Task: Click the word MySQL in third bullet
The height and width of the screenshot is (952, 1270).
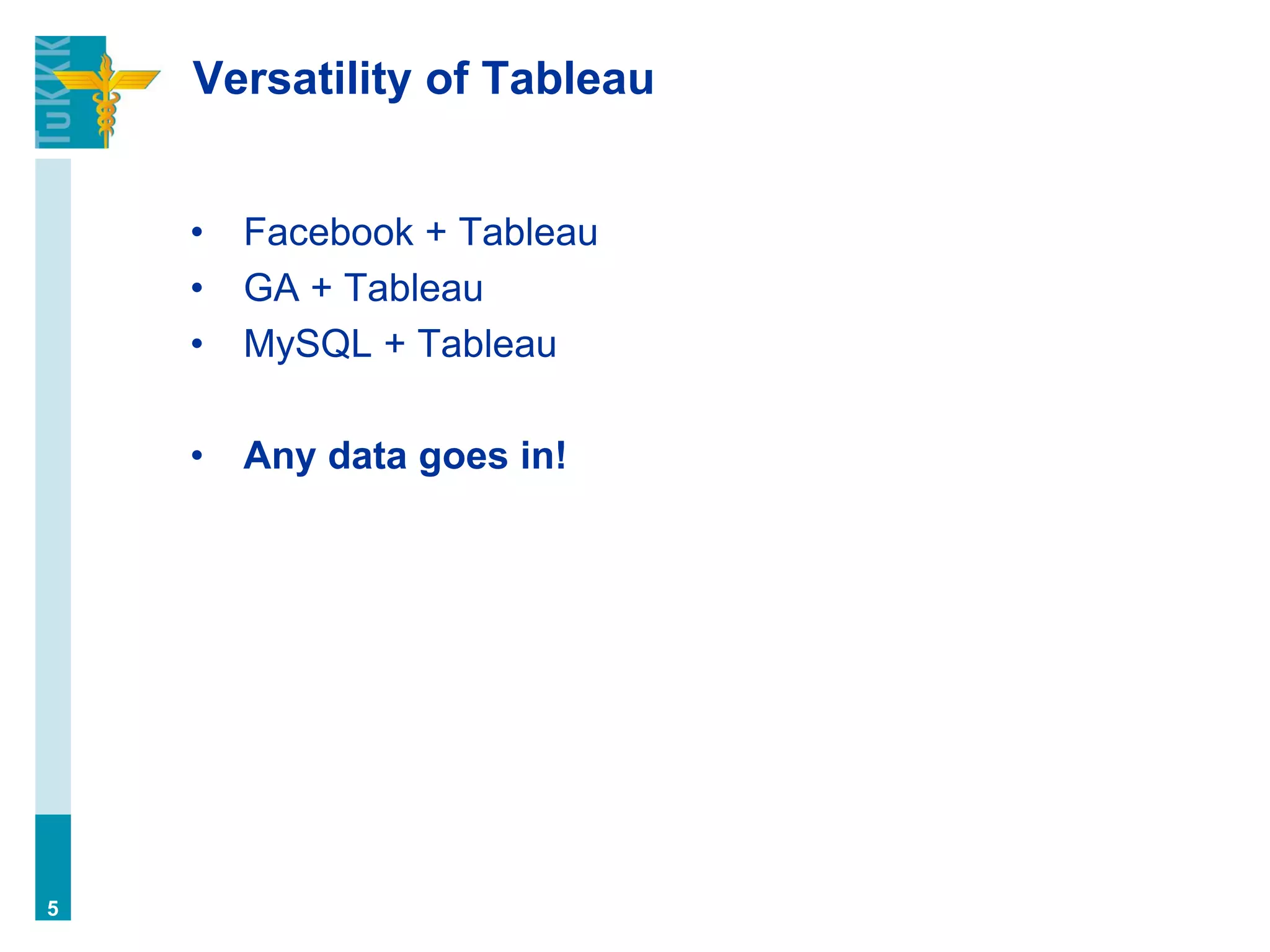Action: click(308, 345)
